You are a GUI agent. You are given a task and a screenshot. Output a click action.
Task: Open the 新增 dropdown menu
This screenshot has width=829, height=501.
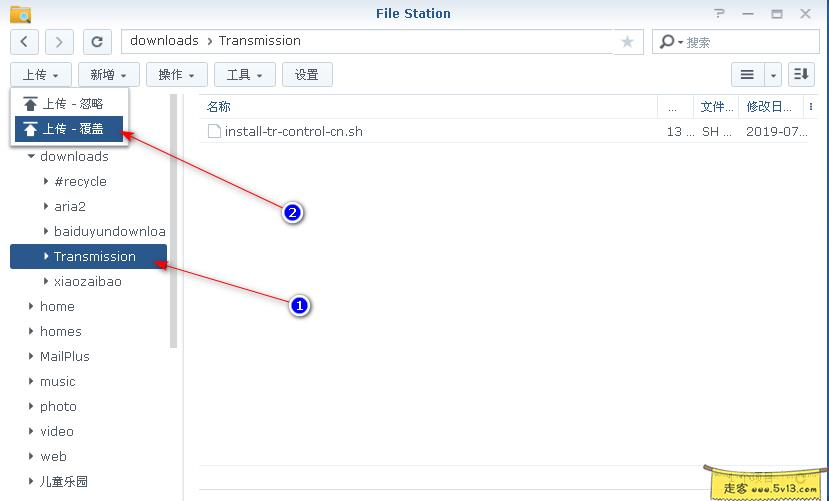[108, 75]
